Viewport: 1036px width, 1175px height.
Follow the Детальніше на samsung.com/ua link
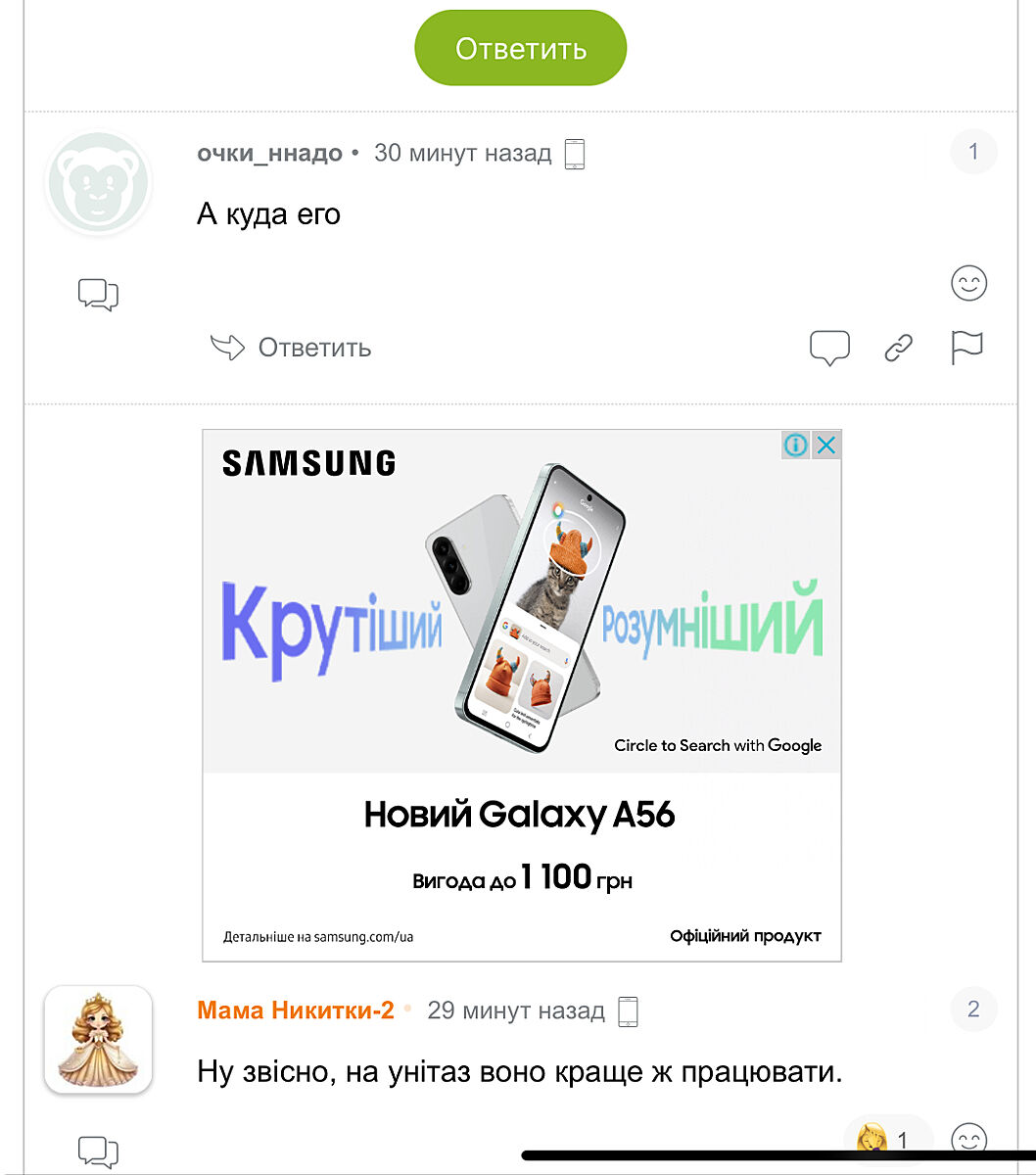[318, 937]
